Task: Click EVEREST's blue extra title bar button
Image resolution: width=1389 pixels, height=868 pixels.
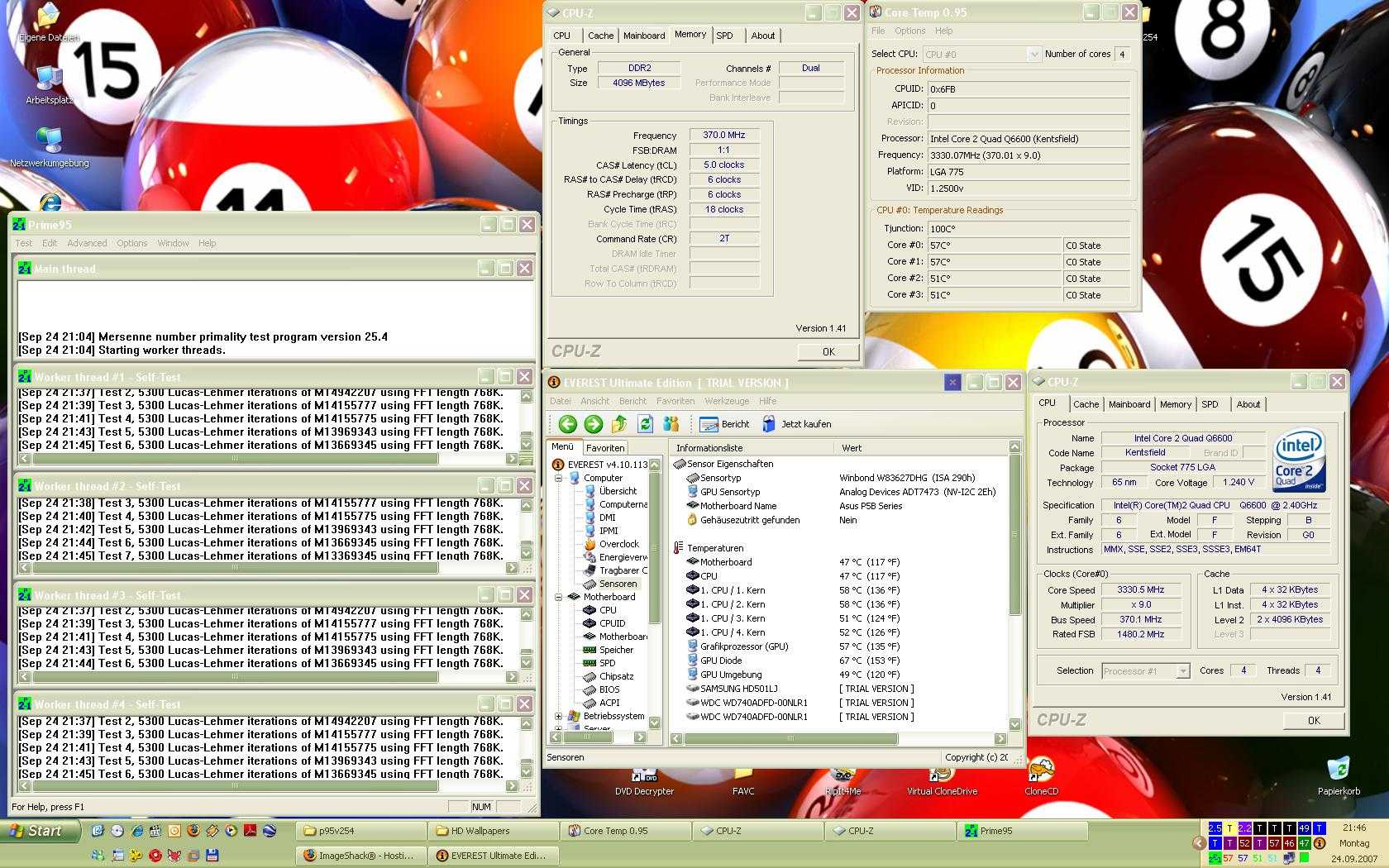Action: (952, 382)
